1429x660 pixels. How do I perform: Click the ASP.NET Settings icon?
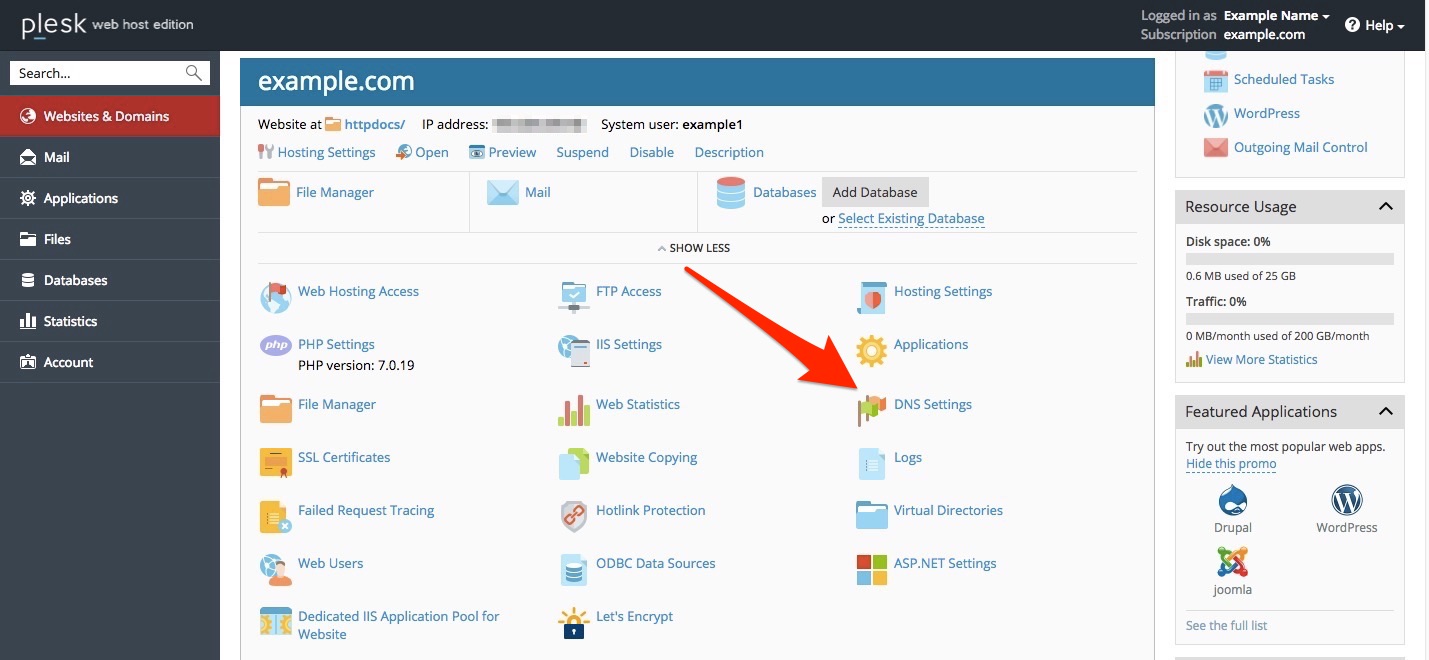(x=872, y=569)
